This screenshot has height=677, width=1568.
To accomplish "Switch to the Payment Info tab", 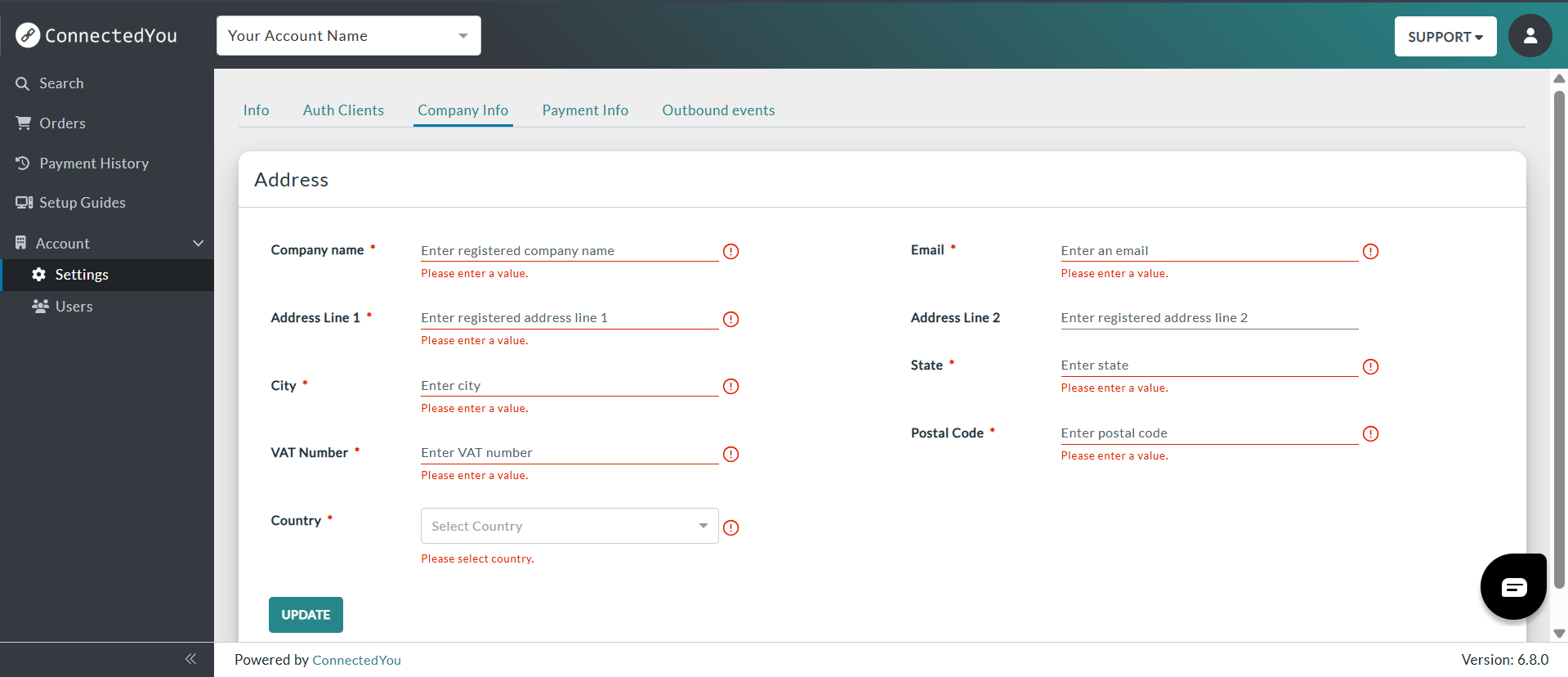I will point(585,110).
